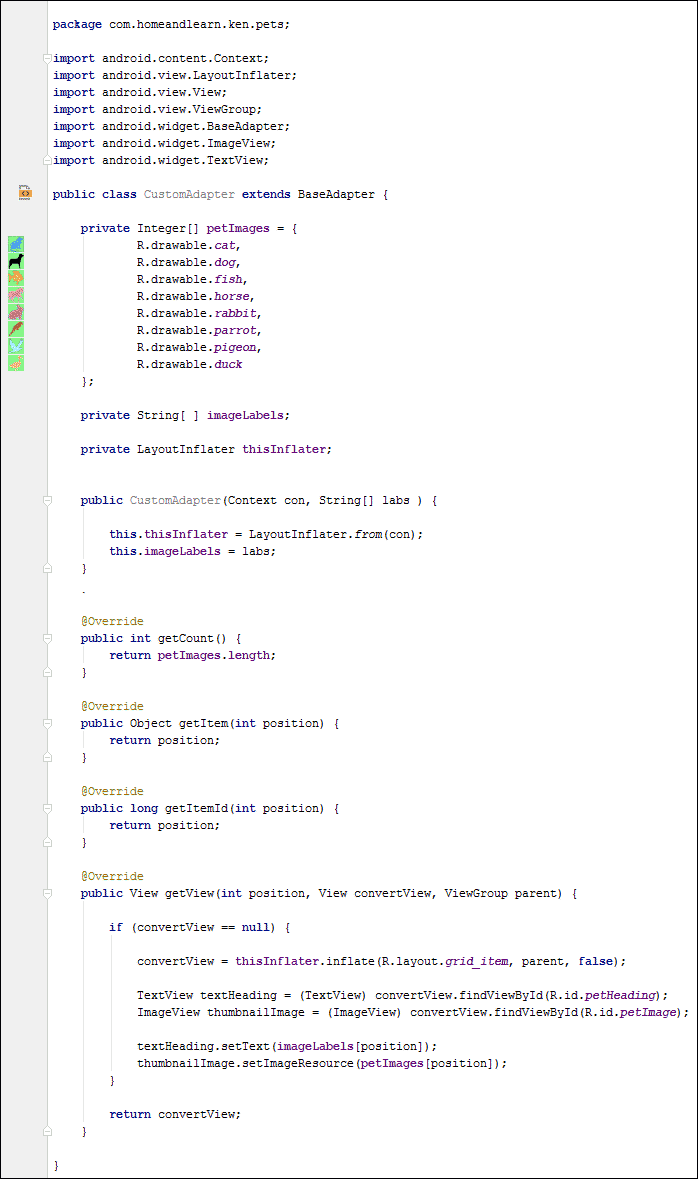Click R.drawable.duck code text

tap(190, 364)
